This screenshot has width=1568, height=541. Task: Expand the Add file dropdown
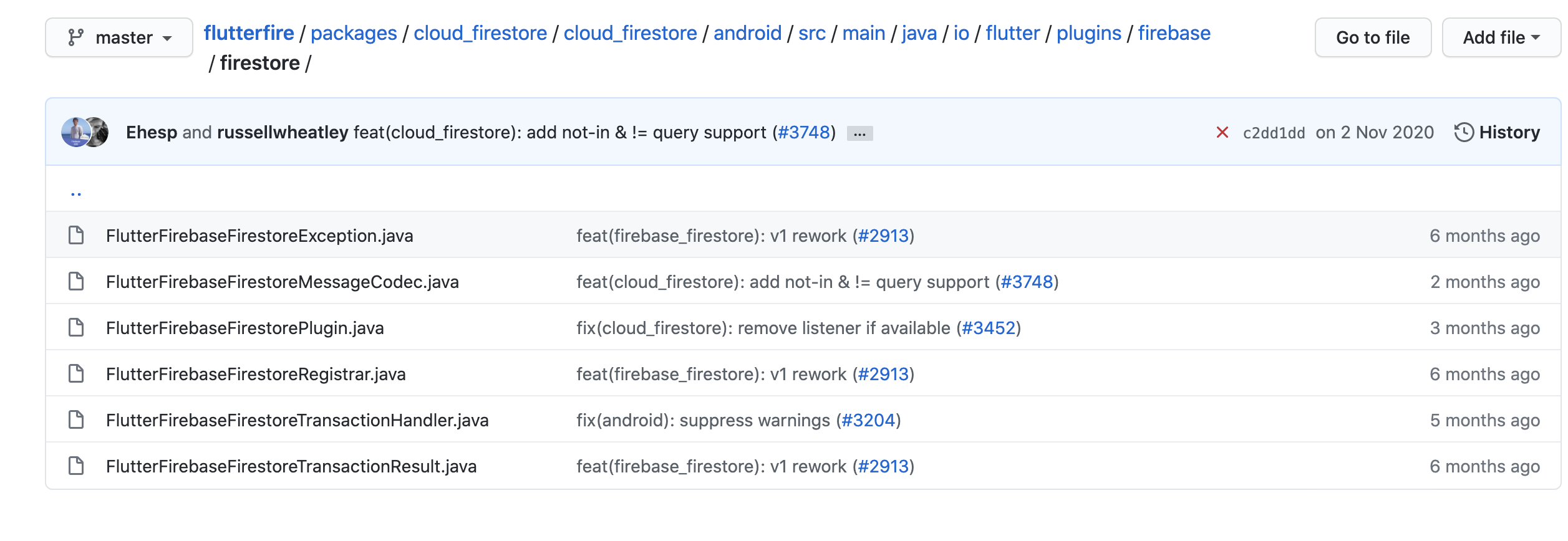1501,37
